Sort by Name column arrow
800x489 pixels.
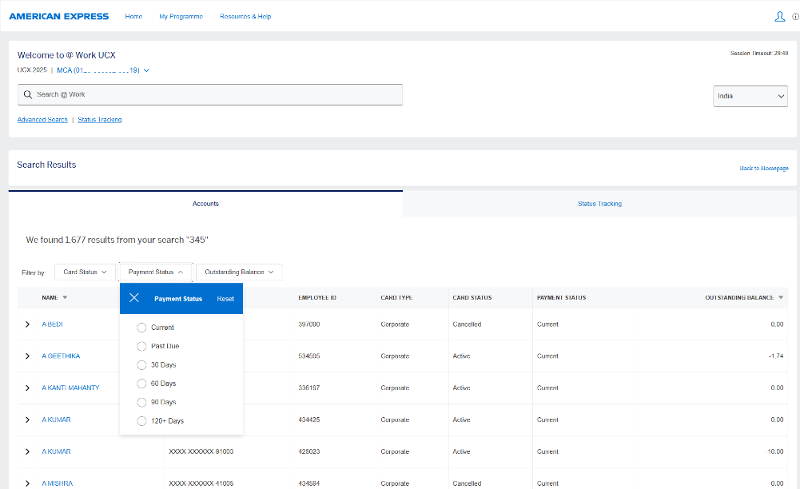point(65,297)
